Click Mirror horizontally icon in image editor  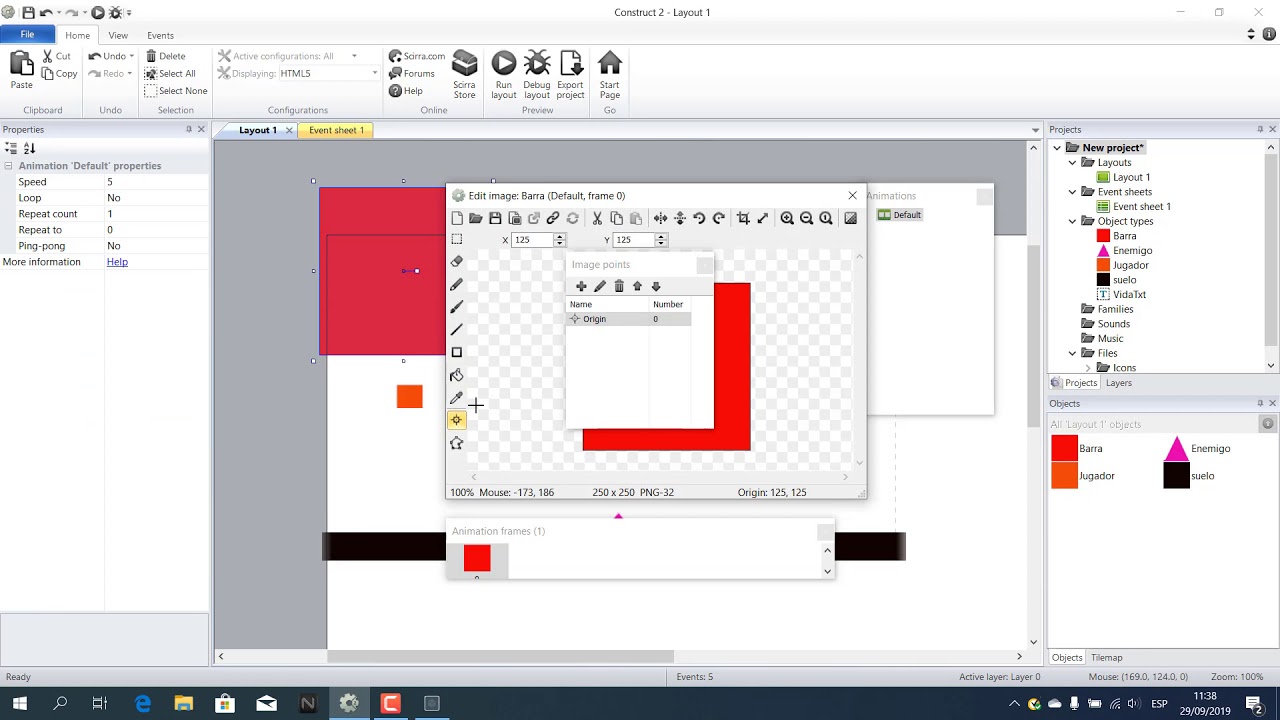(660, 218)
